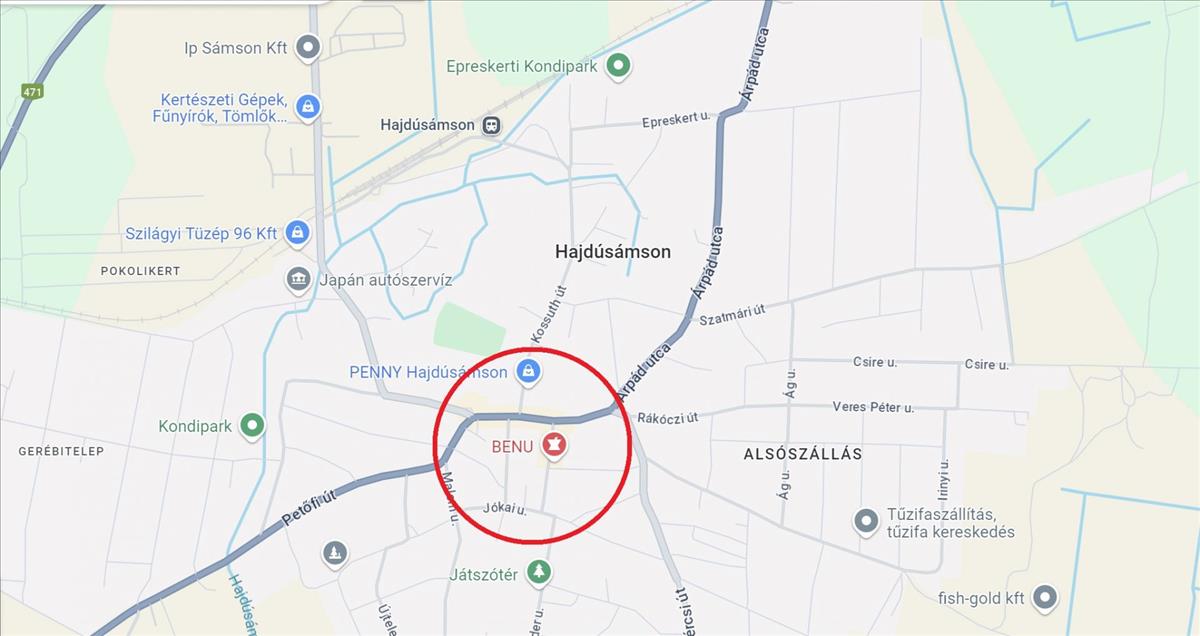
Task: Open the Játszótér tree marker
Action: tap(540, 573)
